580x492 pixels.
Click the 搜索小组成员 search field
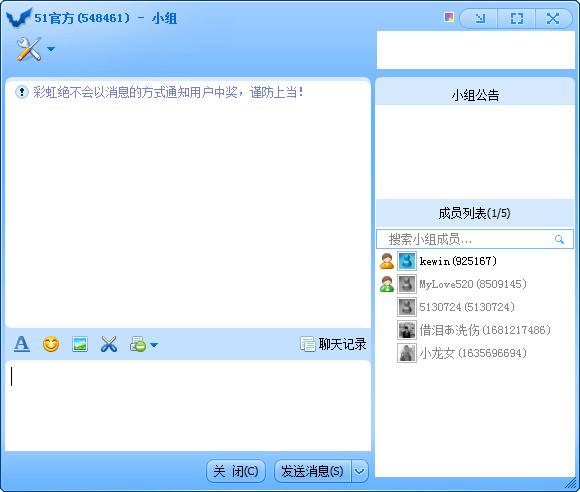click(475, 239)
